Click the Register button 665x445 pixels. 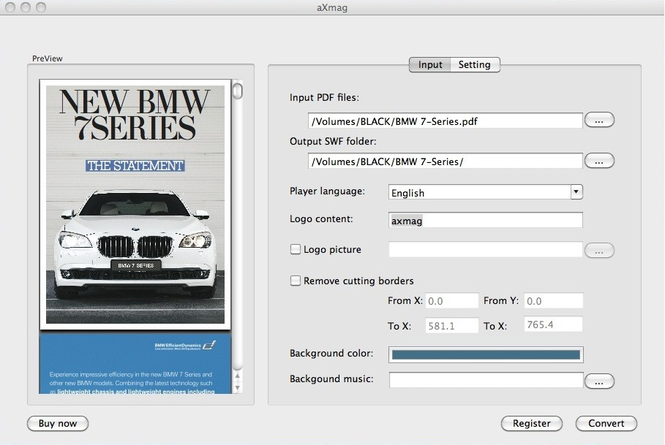click(532, 423)
